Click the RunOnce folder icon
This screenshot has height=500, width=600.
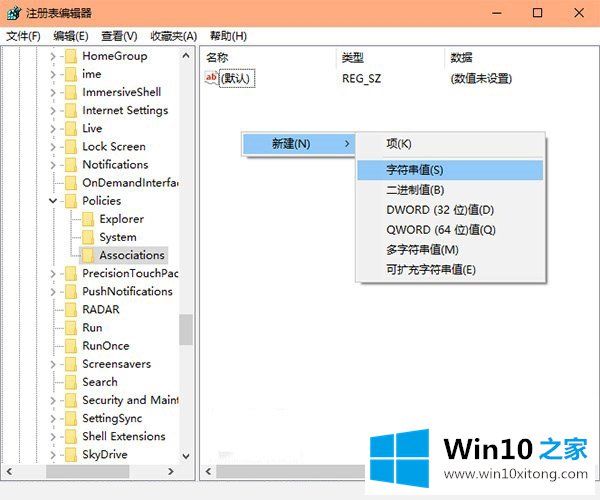click(71, 346)
